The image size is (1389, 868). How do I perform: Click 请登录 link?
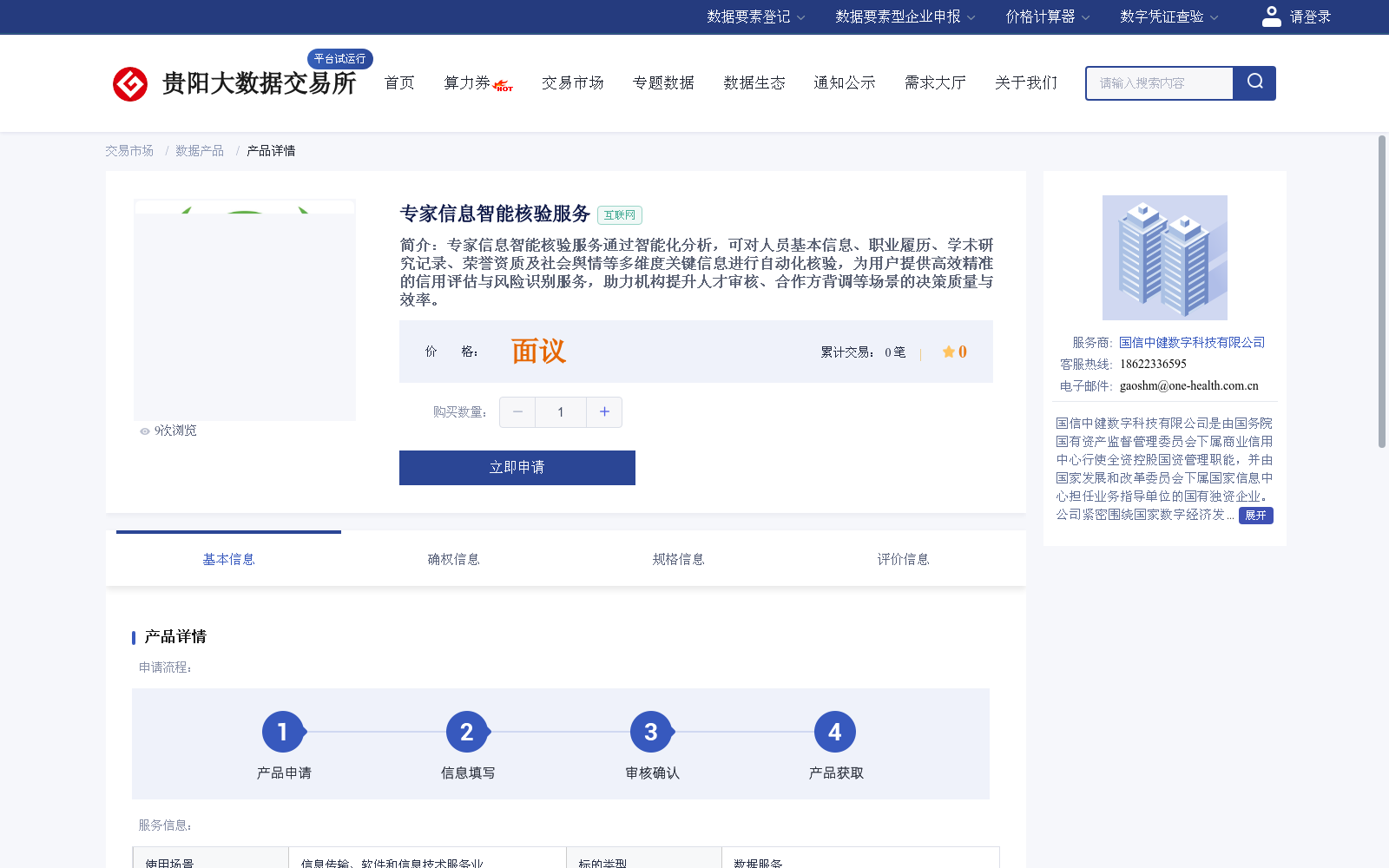(x=1310, y=16)
